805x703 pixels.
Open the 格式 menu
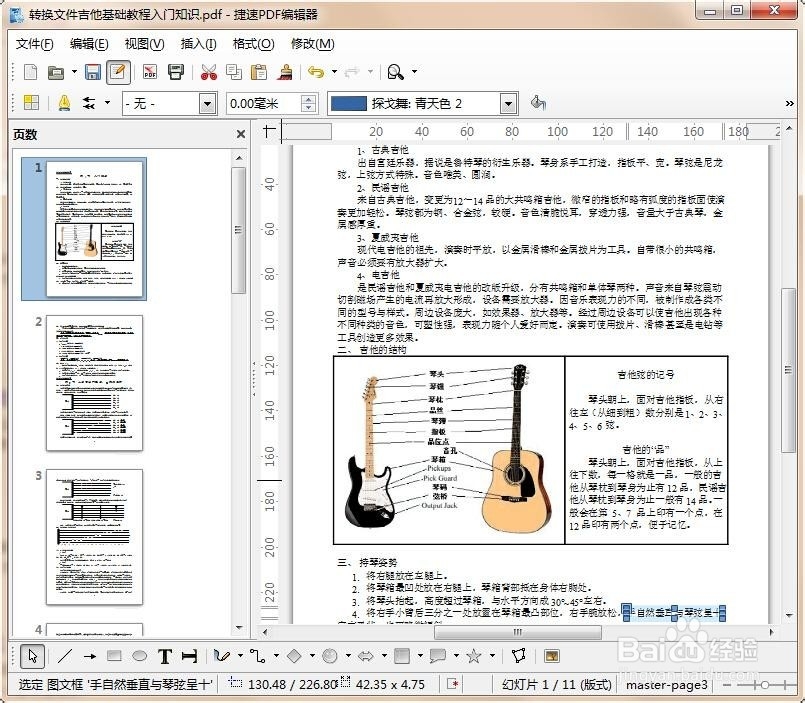click(255, 44)
